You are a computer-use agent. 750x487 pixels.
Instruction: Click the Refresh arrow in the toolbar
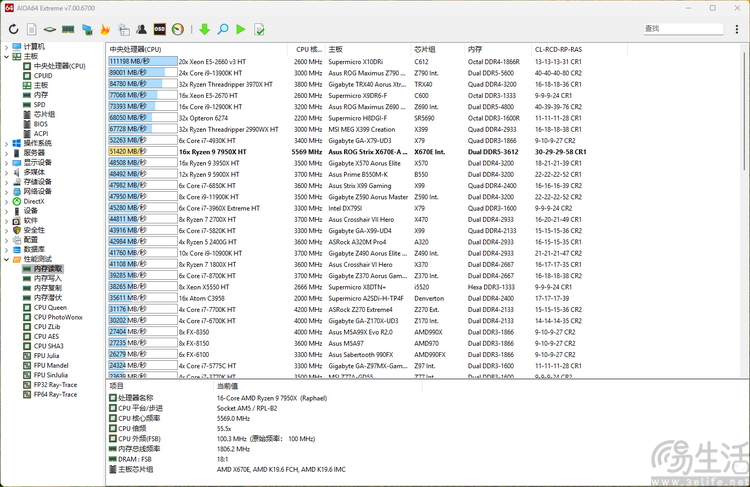[x=13, y=29]
